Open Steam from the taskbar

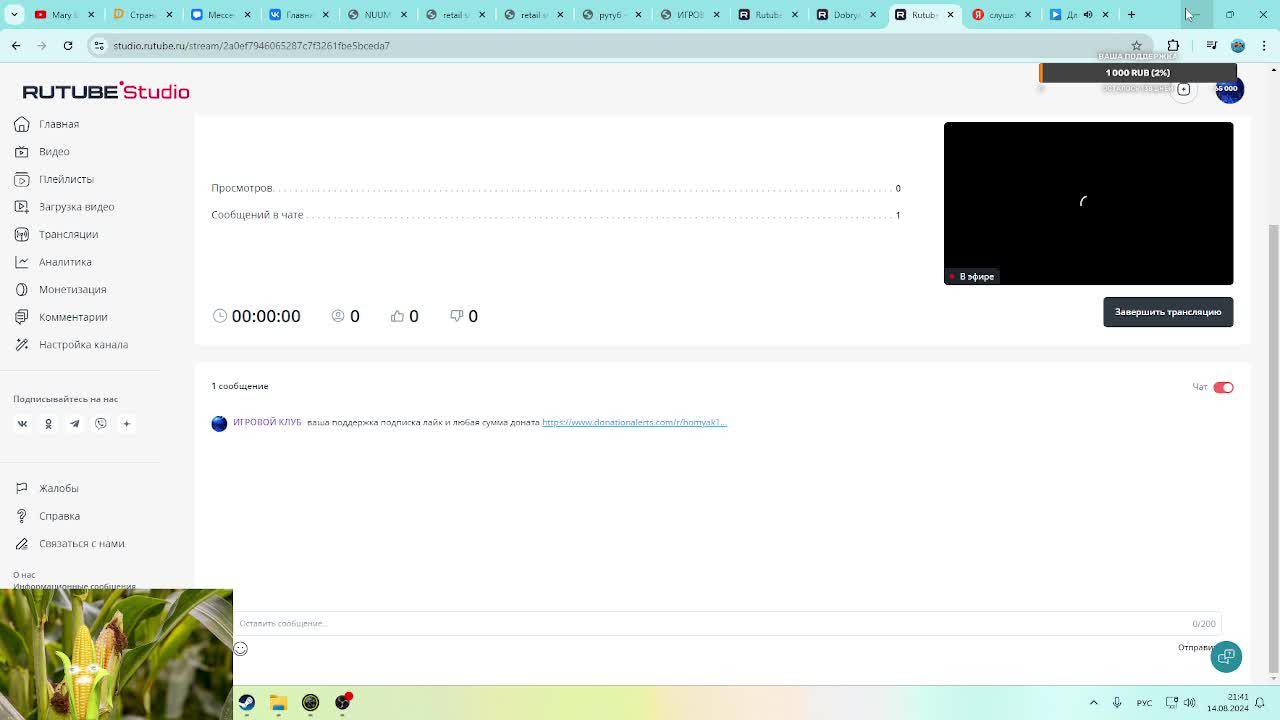(247, 703)
